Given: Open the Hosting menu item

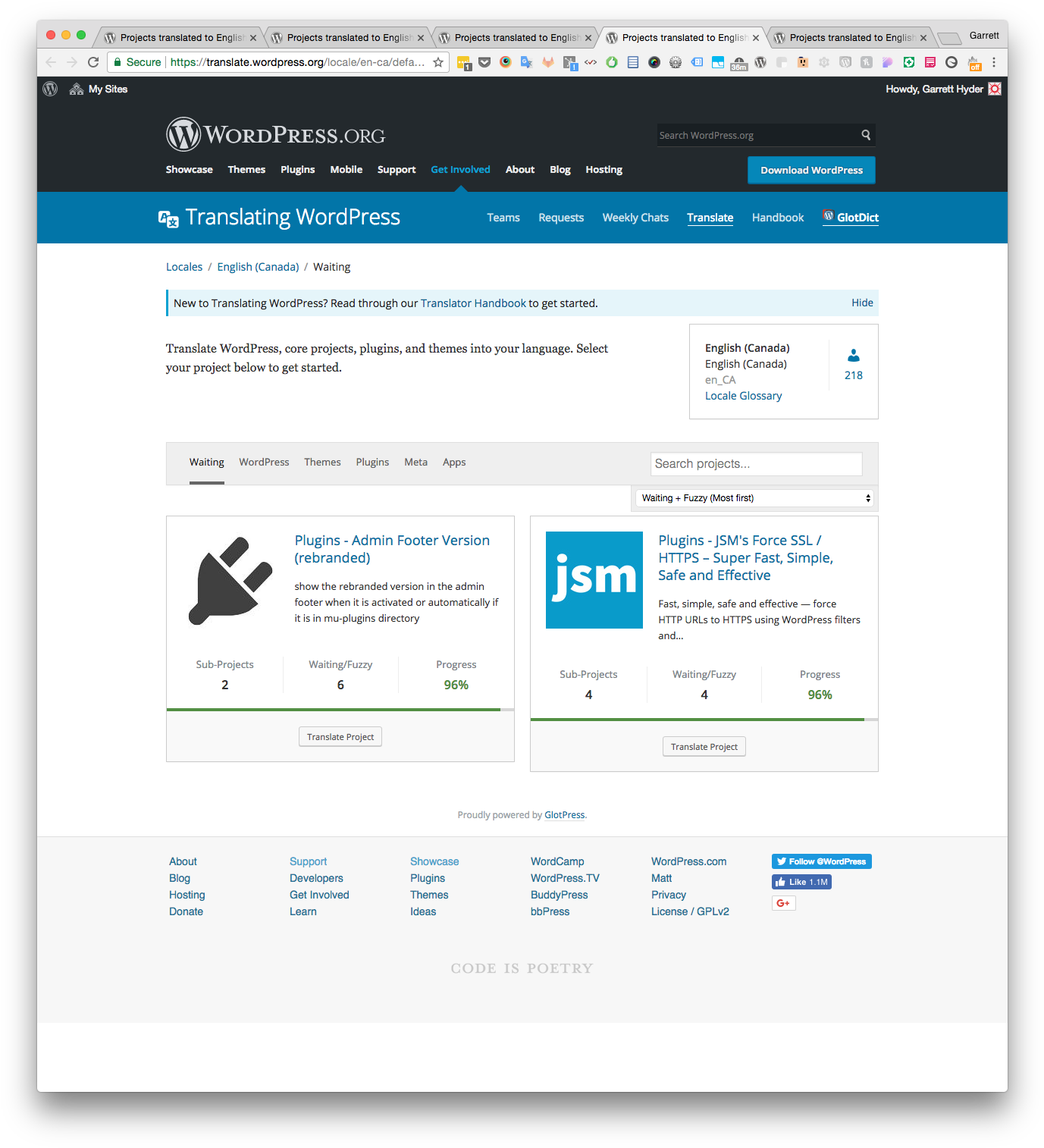Looking at the screenshot, I should pyautogui.click(x=604, y=169).
